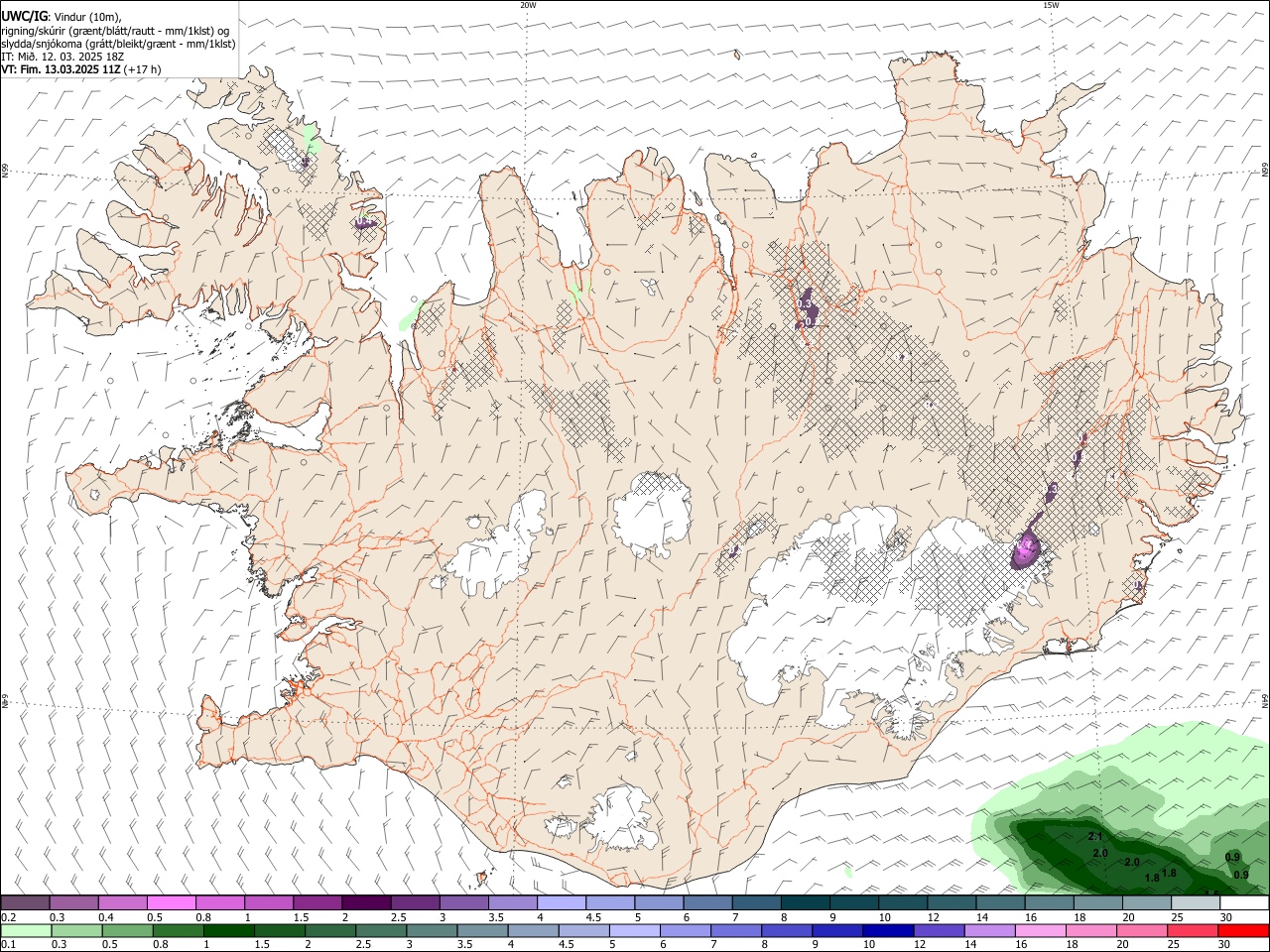Click the pale periwinkle 4 swatch in upper legend
Viewport: 1270px width, 952px height.
(x=562, y=903)
